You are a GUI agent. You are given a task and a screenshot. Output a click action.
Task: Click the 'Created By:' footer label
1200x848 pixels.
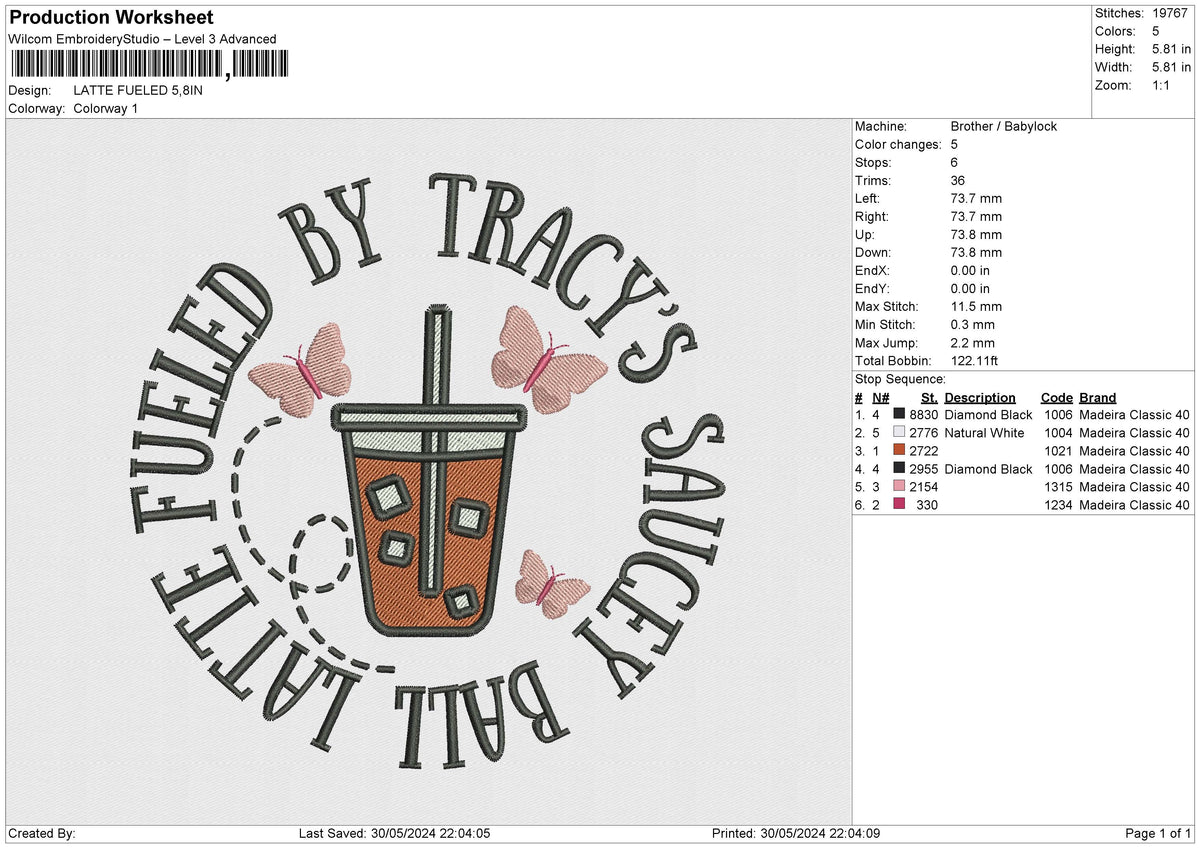42,834
